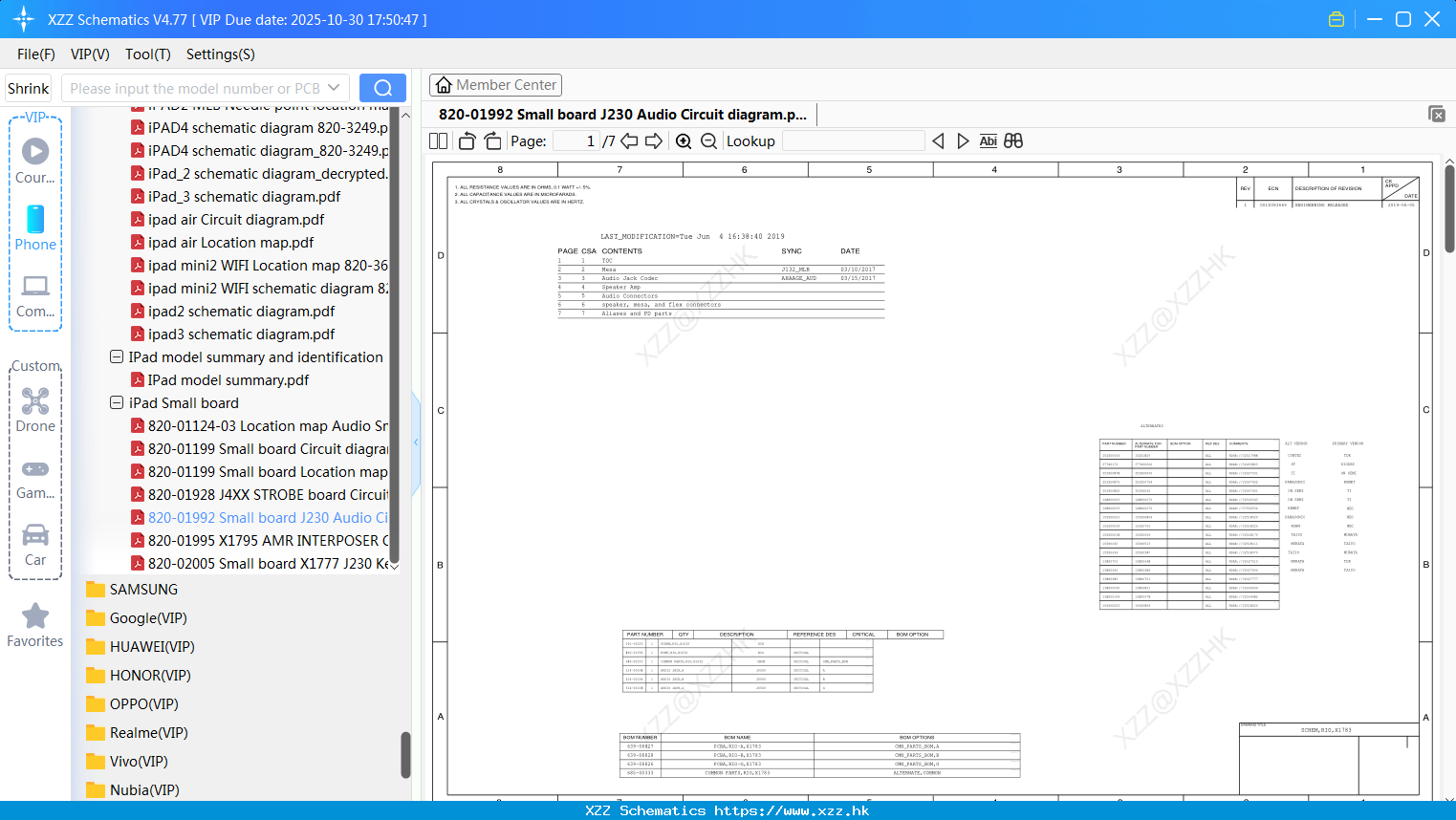Open ipad air Location map.pdf
The image size is (1456, 820).
(222, 242)
